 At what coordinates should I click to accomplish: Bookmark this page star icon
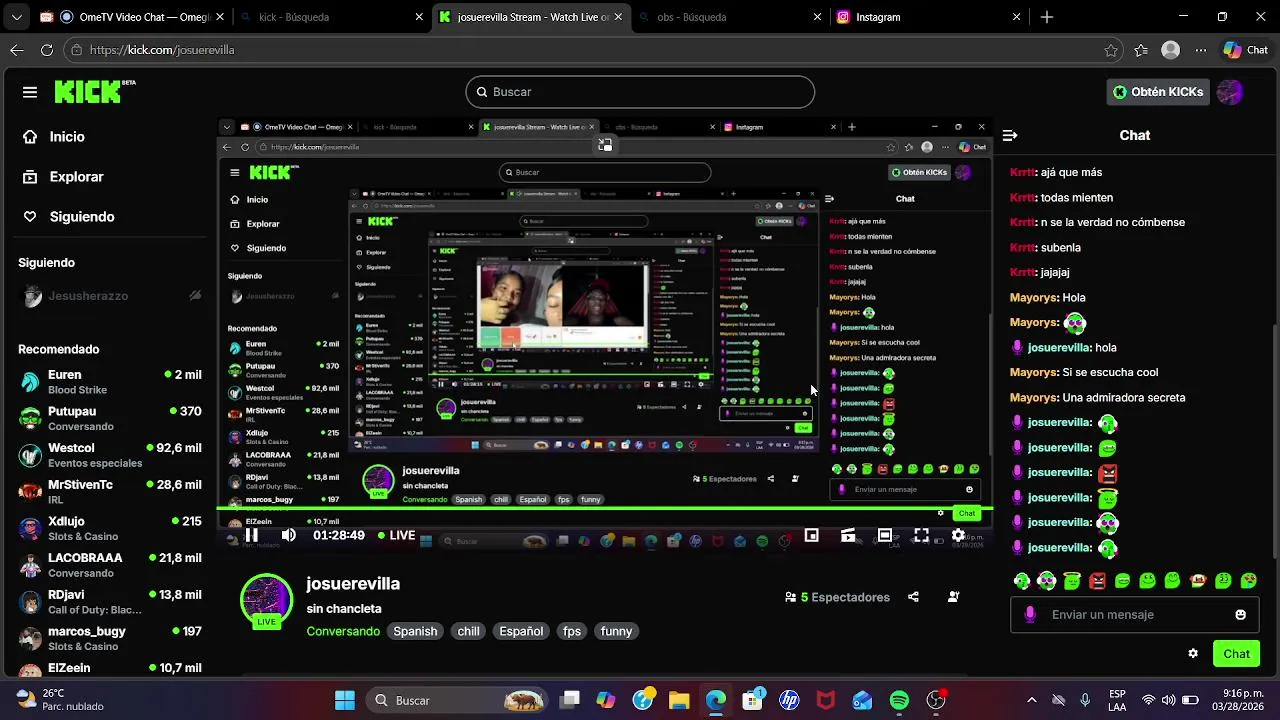tap(1111, 50)
